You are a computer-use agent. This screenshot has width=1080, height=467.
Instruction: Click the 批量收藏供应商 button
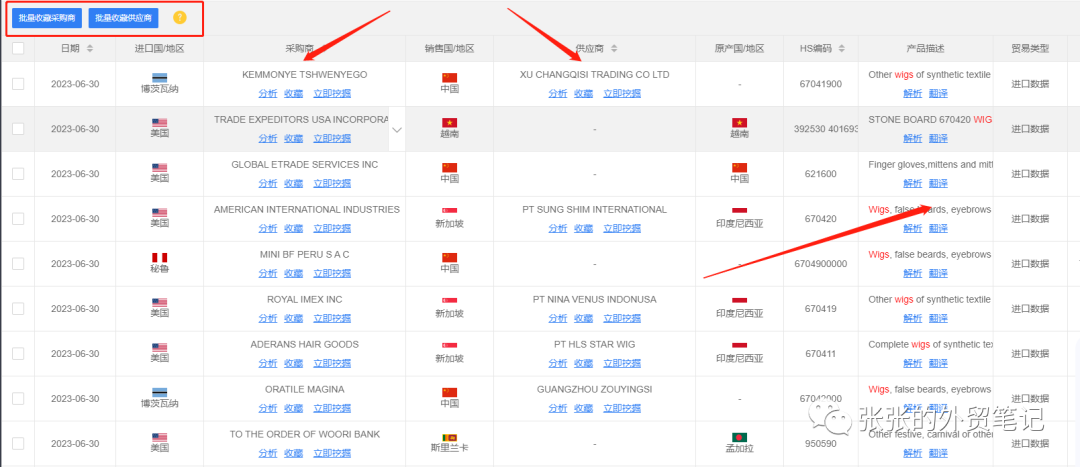tap(123, 18)
